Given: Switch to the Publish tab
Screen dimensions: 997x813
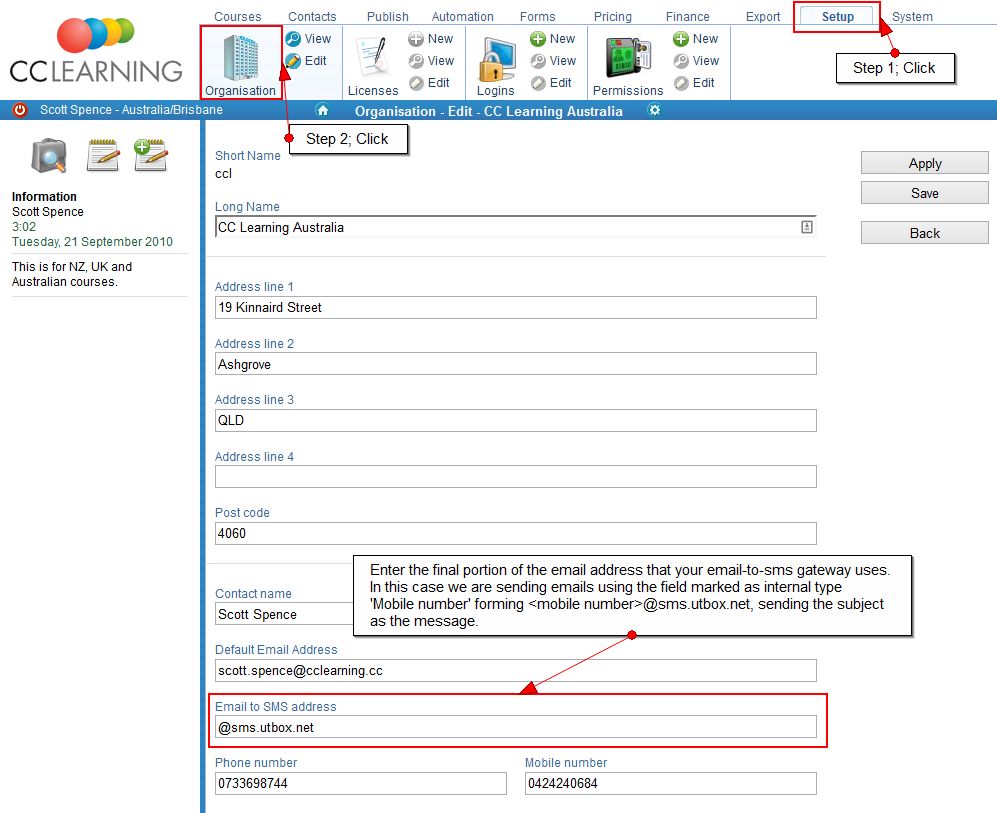Looking at the screenshot, I should (x=388, y=17).
